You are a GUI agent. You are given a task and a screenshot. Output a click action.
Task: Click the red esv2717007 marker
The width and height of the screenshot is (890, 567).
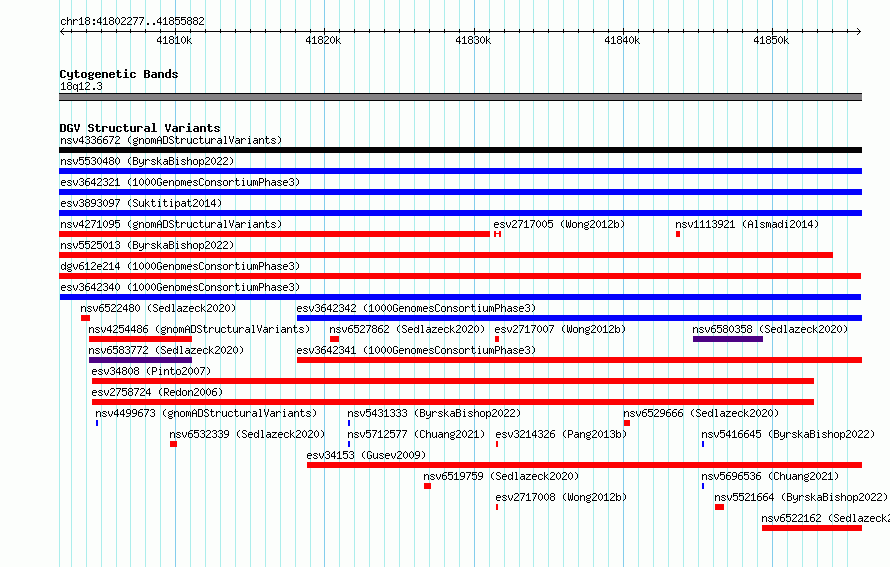[x=497, y=339]
